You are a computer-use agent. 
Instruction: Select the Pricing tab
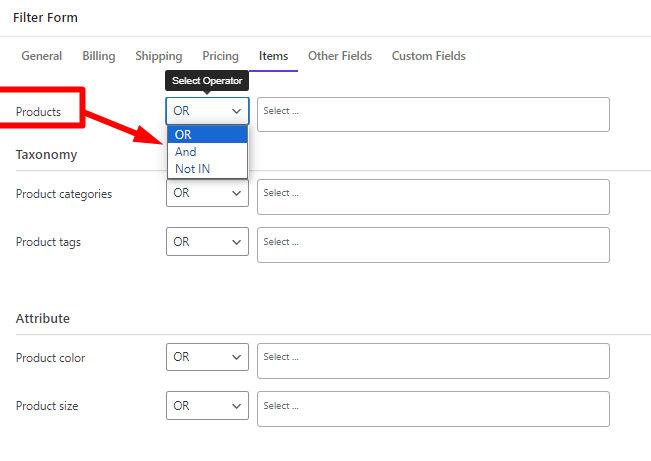pyautogui.click(x=220, y=56)
